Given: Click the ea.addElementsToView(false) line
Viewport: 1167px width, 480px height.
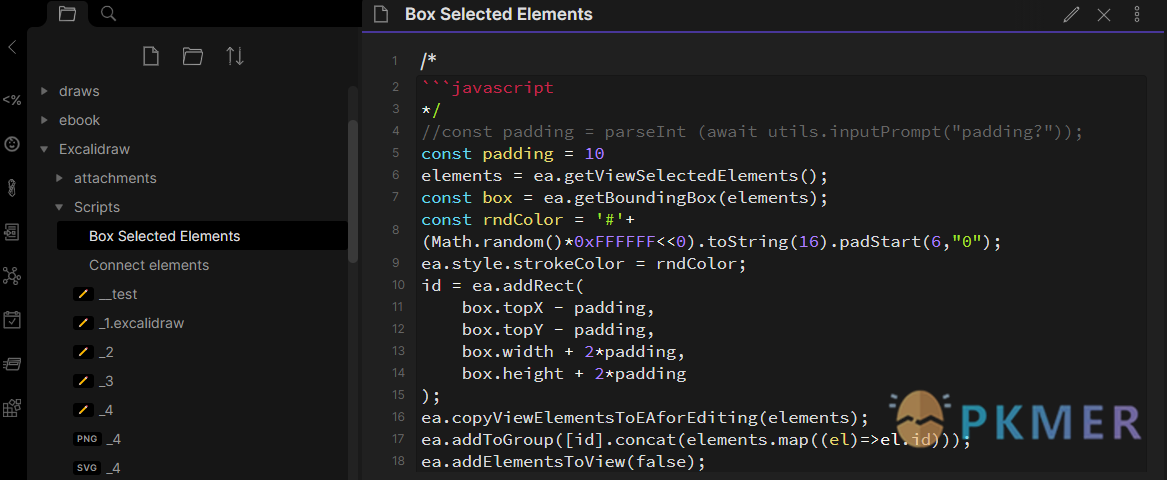Looking at the screenshot, I should click(x=563, y=462).
